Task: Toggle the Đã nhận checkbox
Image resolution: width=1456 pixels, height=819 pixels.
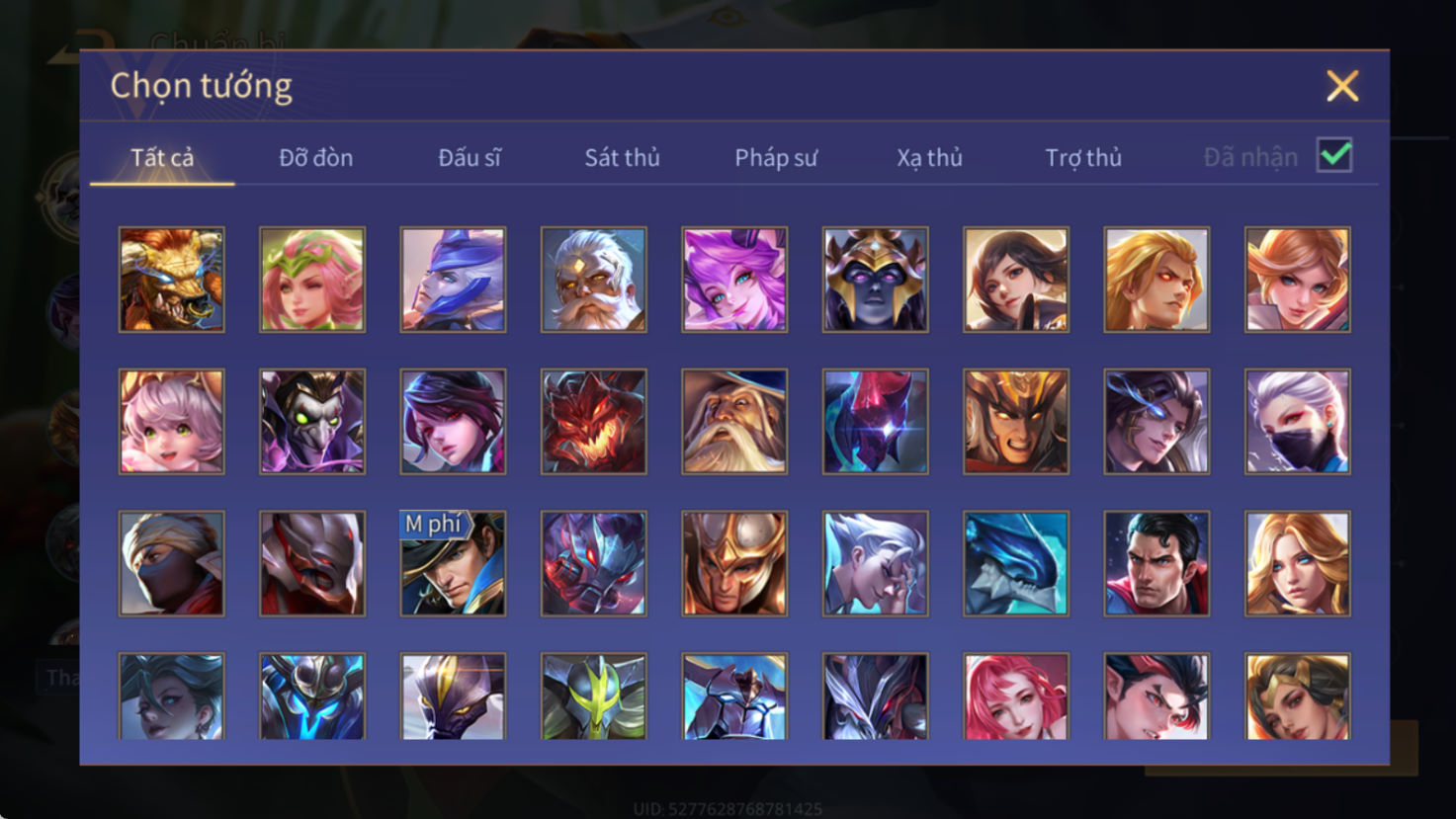Action: pyautogui.click(x=1334, y=156)
